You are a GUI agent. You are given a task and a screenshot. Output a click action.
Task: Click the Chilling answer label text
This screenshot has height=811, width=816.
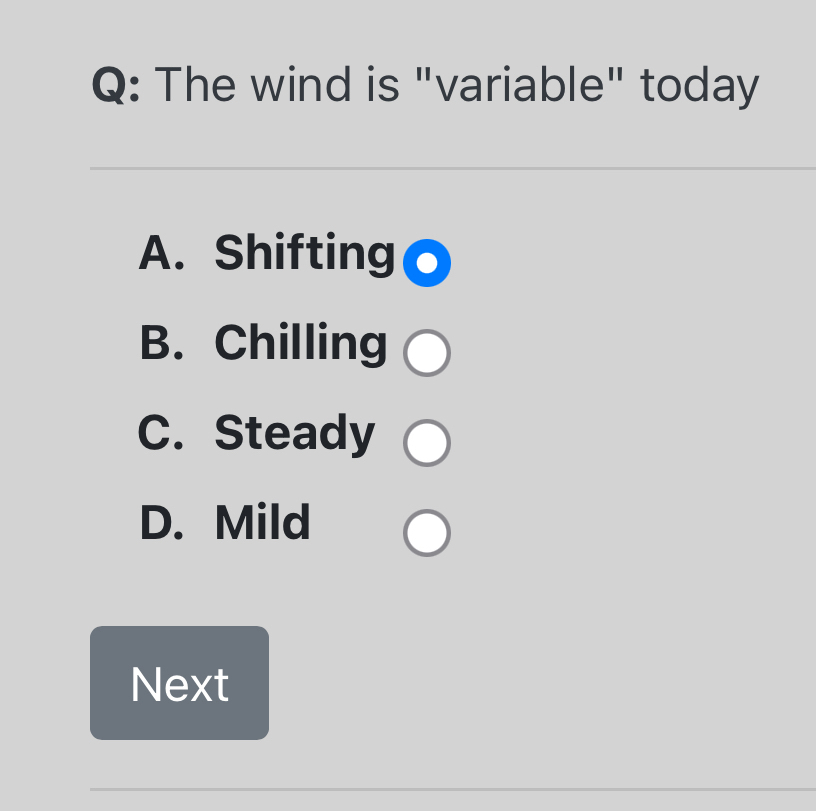[x=299, y=343]
